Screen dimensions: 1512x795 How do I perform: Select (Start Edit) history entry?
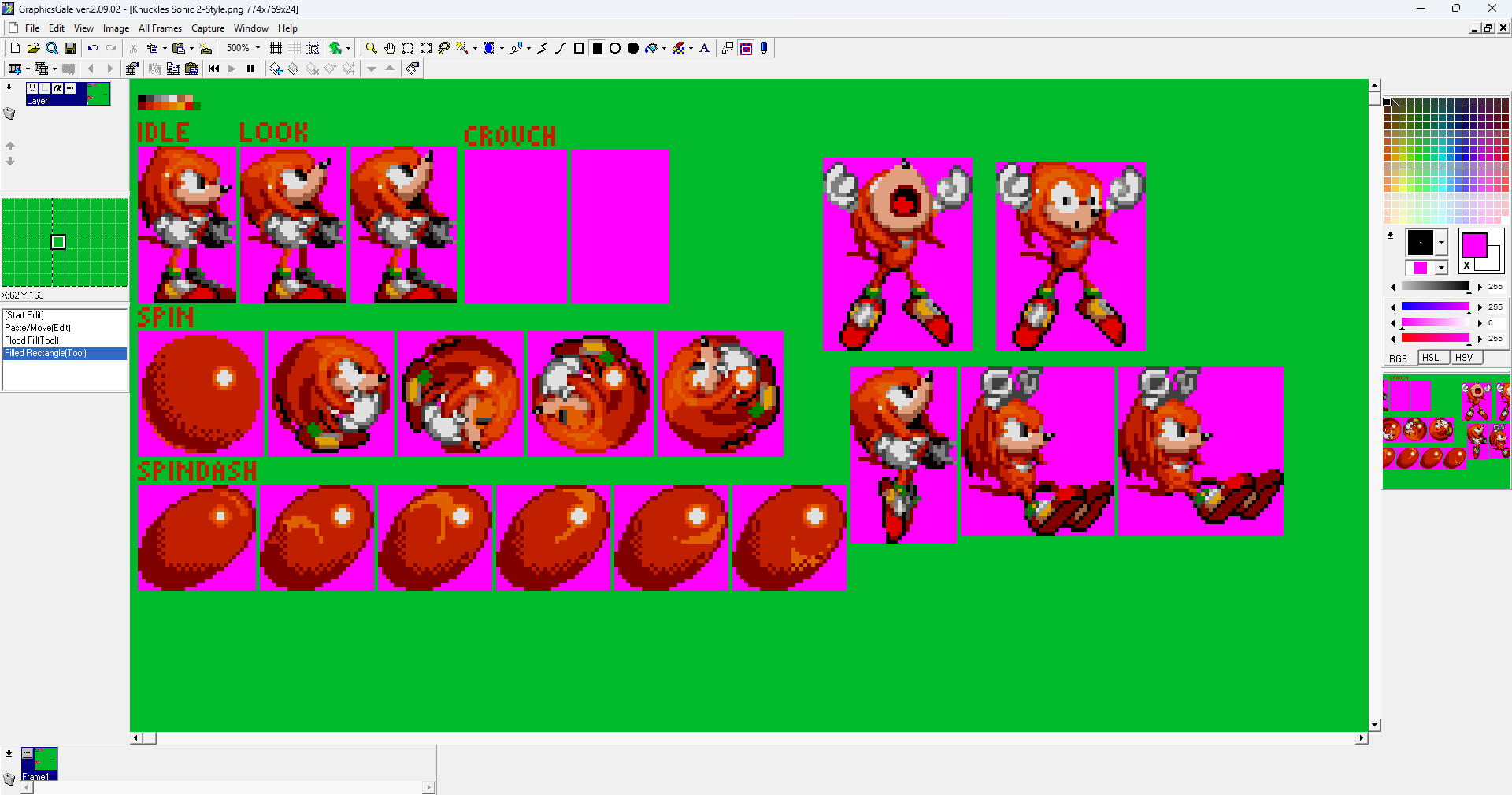point(65,315)
